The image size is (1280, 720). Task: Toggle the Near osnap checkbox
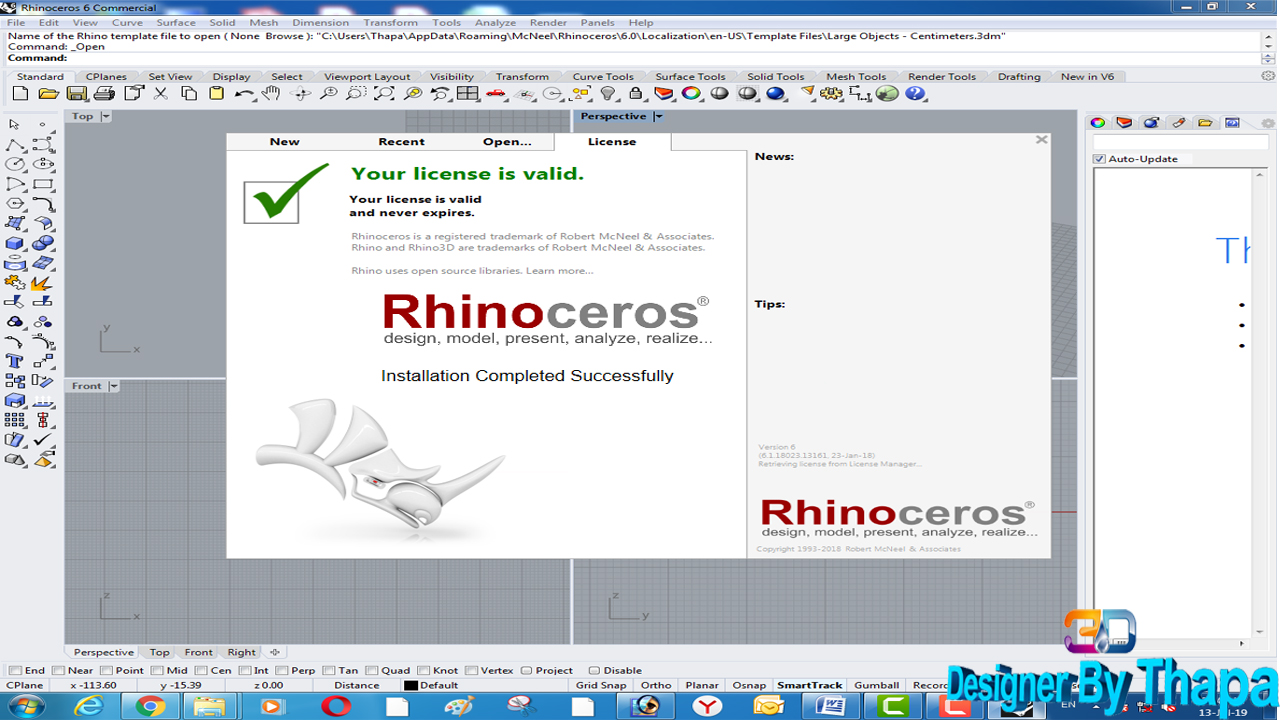[58, 671]
